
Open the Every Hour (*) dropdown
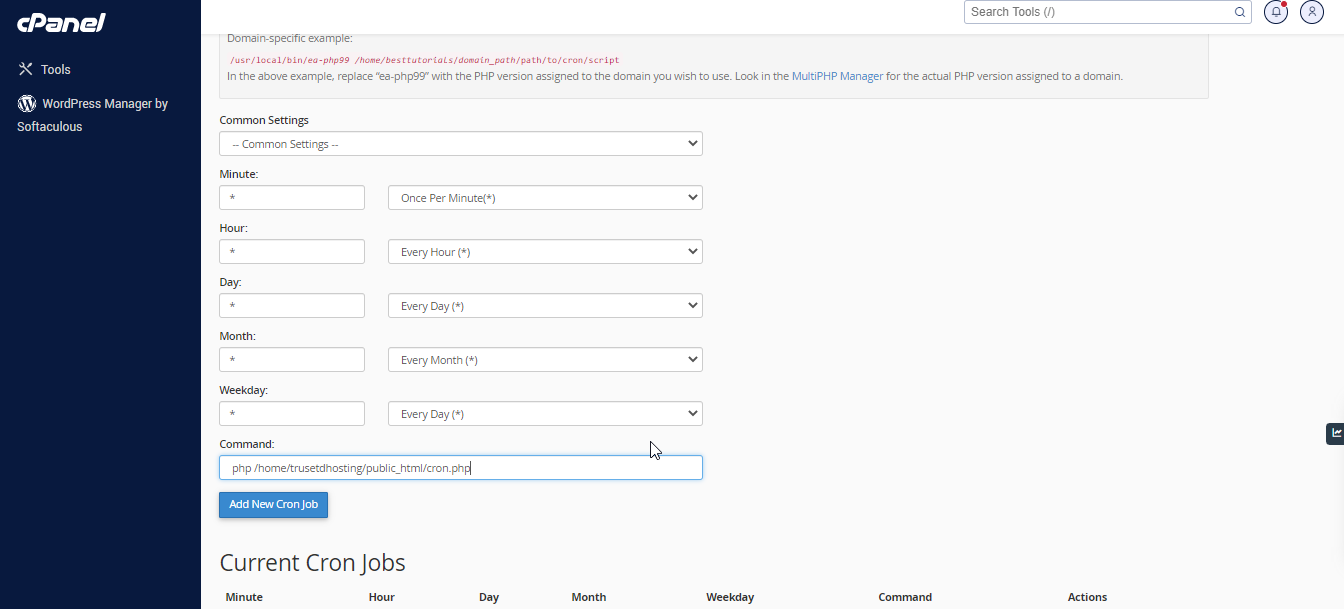[x=545, y=252]
